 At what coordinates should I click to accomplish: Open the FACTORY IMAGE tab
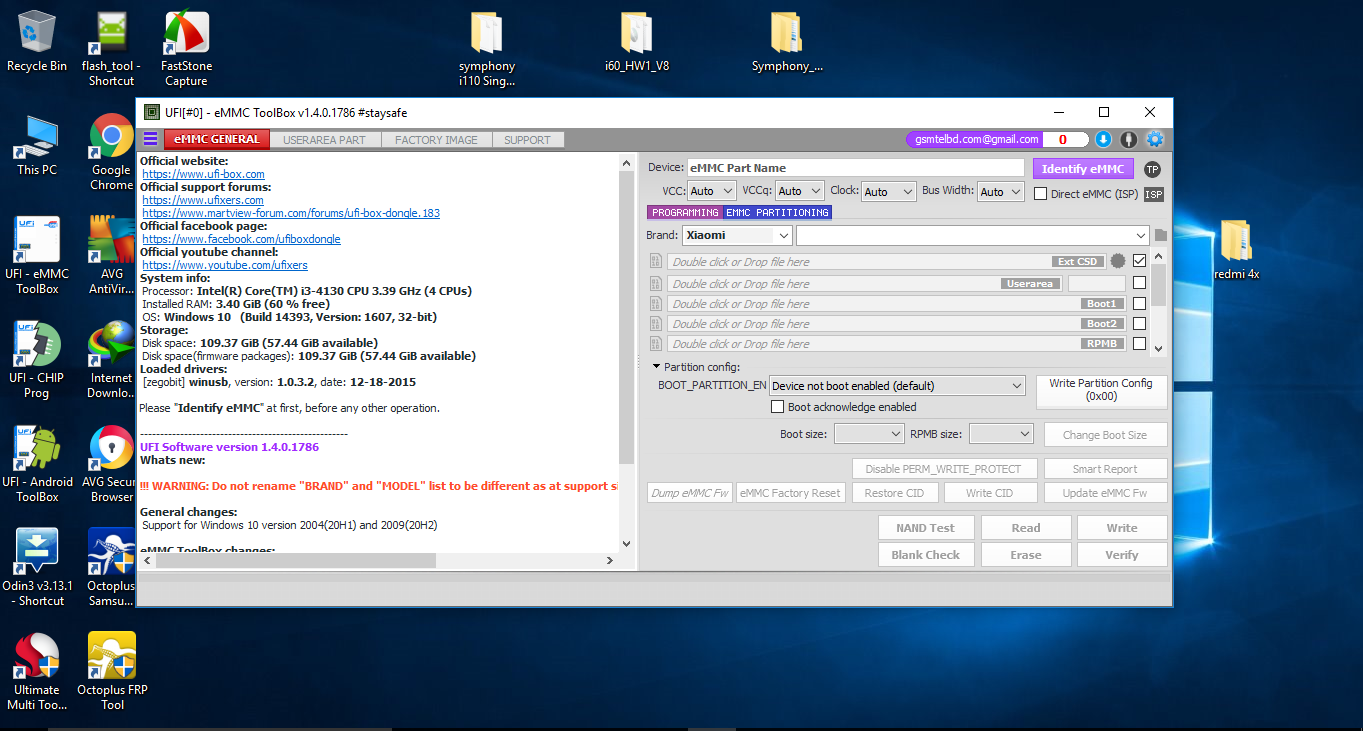(x=436, y=140)
